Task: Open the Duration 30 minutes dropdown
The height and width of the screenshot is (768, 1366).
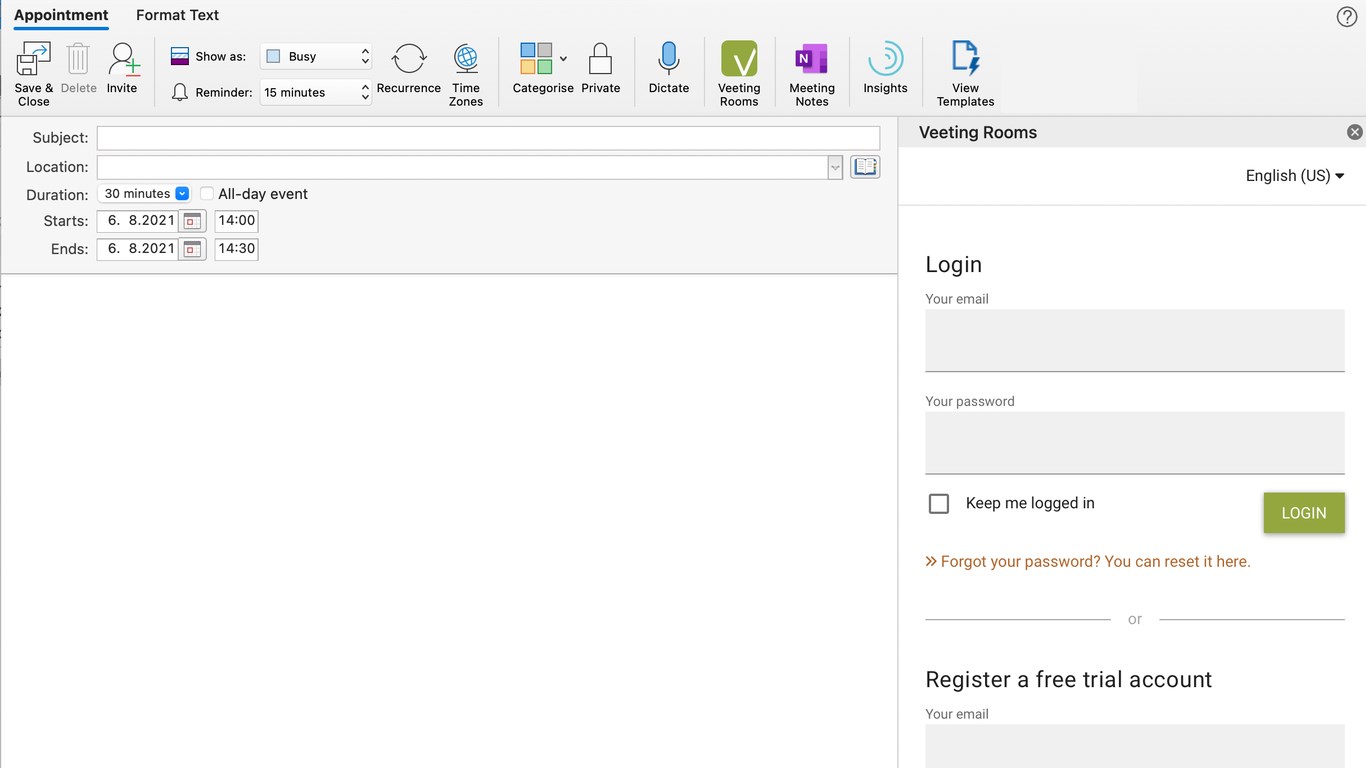Action: pyautogui.click(x=144, y=194)
